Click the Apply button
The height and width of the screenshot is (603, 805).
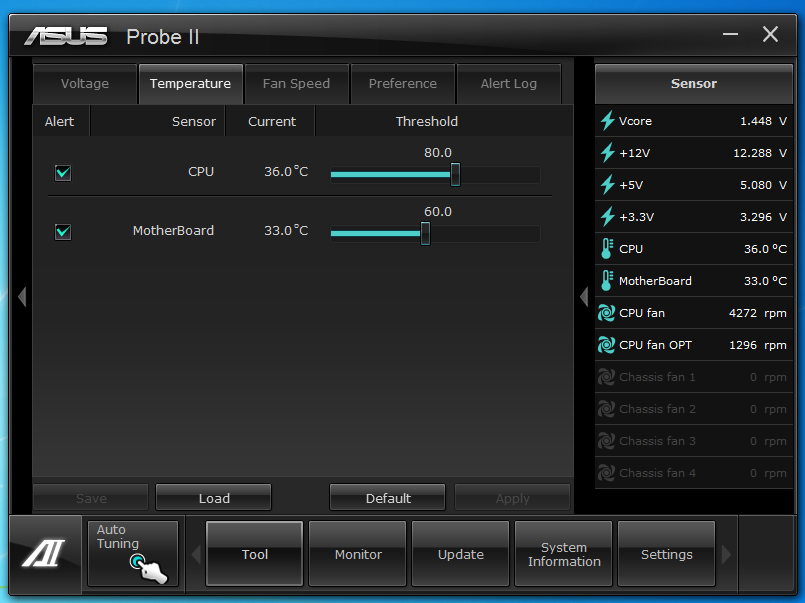512,498
